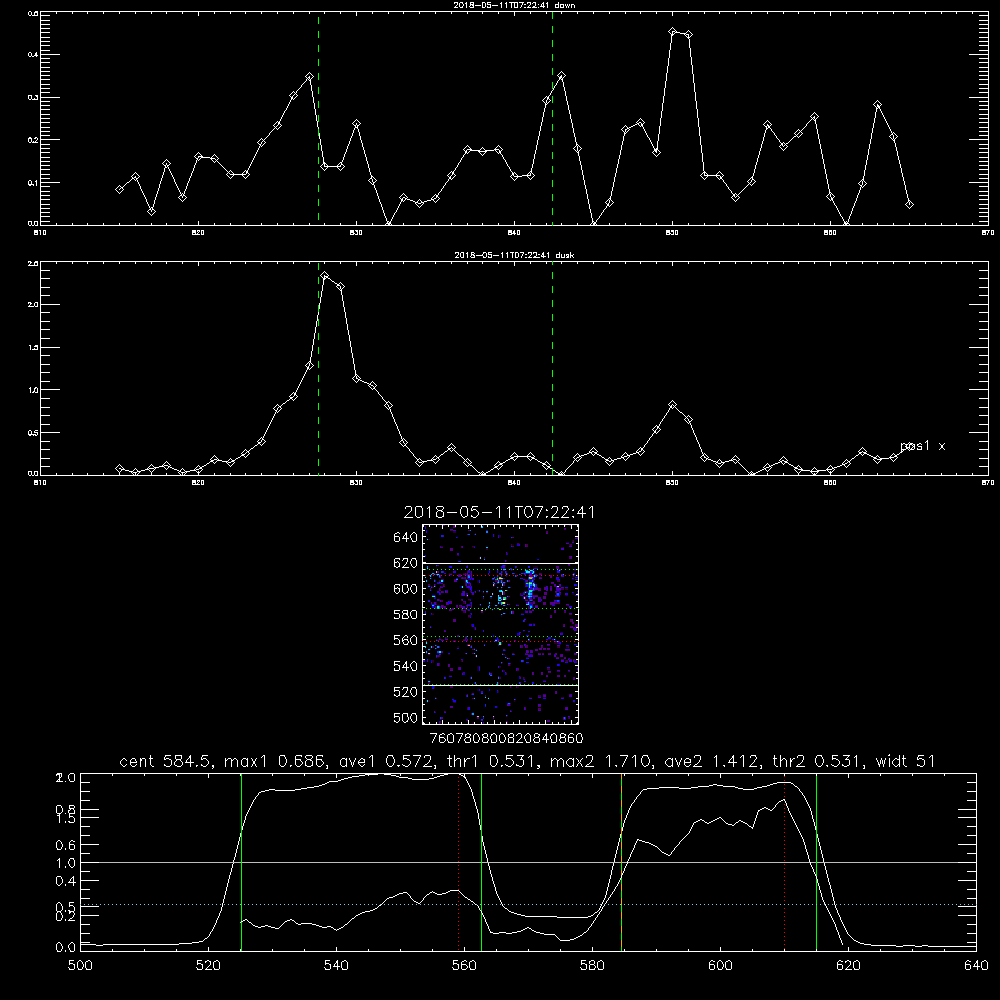Click the heatmap x-axis tick label string
The image size is (1000, 1000).
click(x=506, y=739)
